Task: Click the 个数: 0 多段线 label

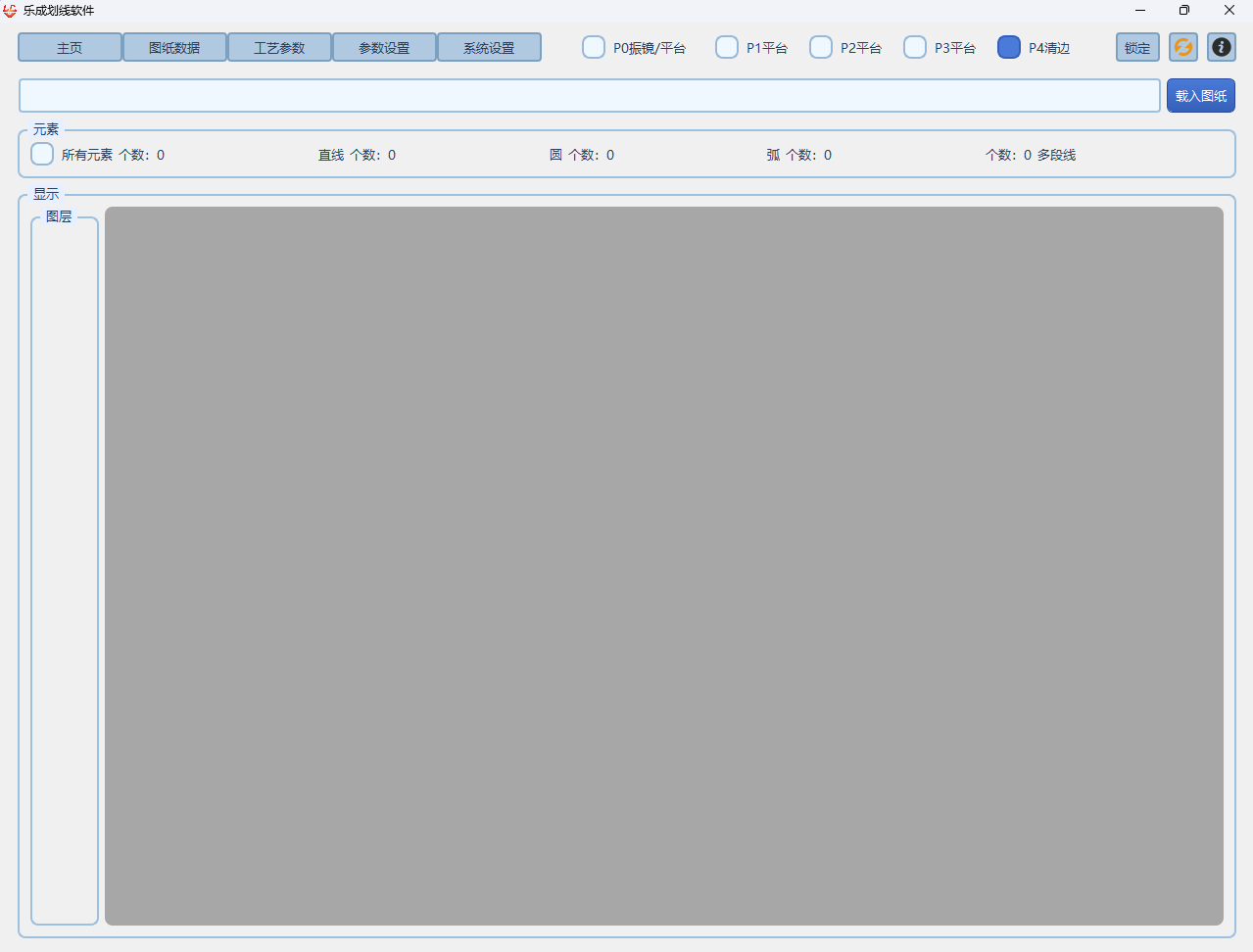Action: (1031, 155)
